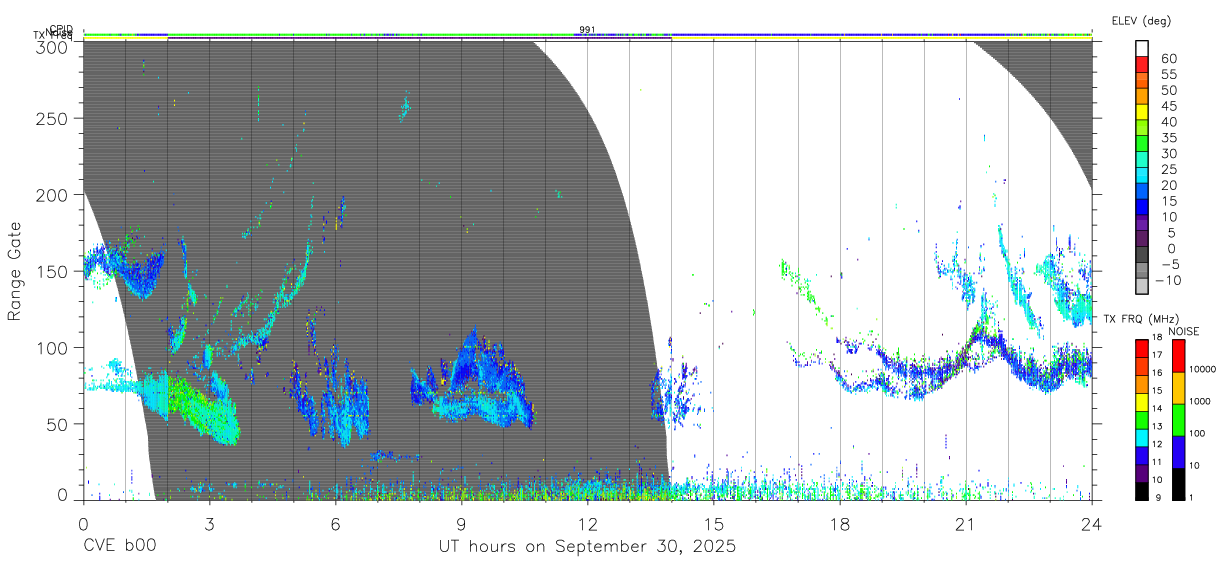Click the "150" range gate axis label
This screenshot has width=1228, height=567.
(x=52, y=271)
